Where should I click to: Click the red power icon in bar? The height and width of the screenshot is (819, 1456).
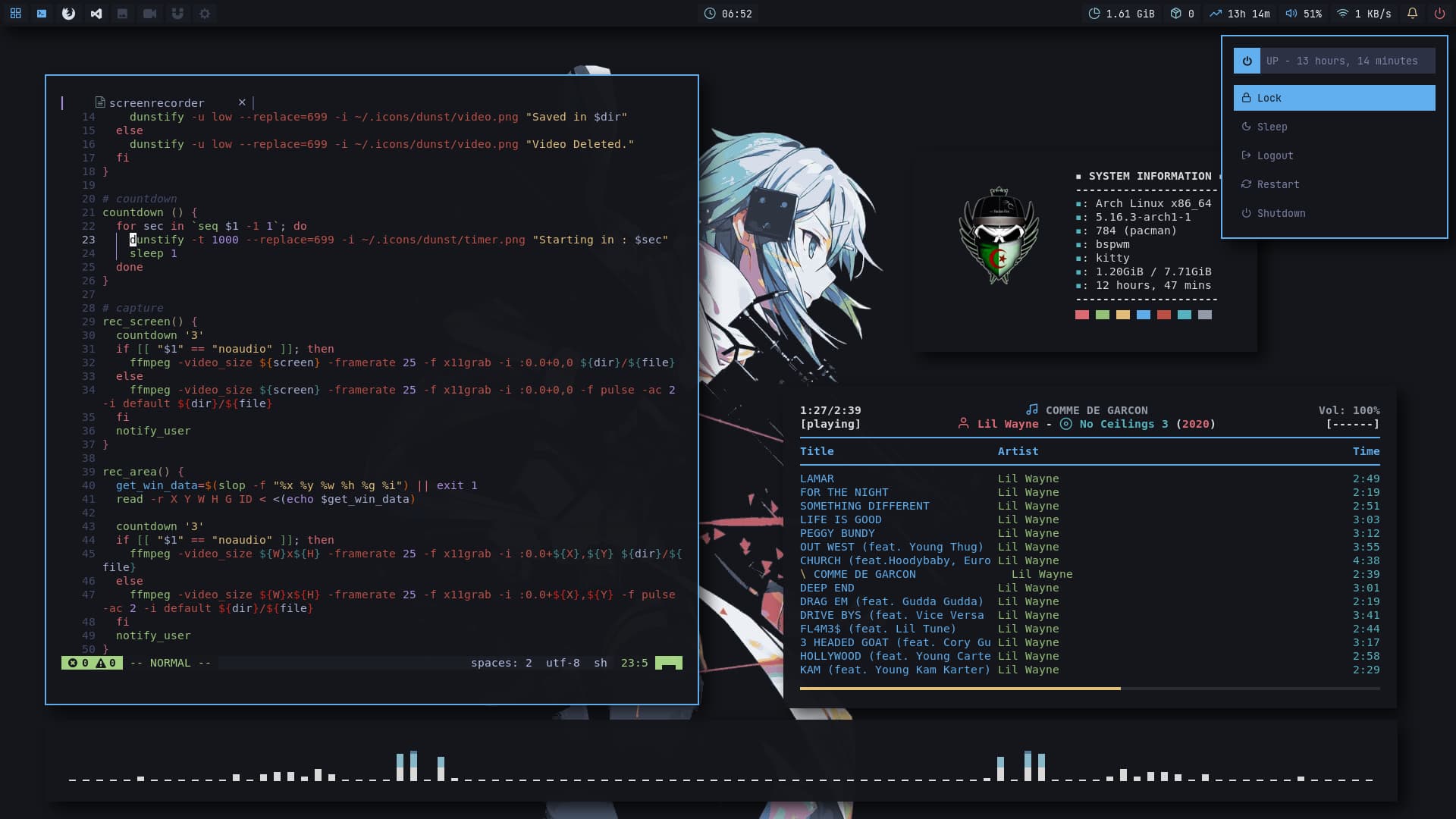pos(1439,14)
